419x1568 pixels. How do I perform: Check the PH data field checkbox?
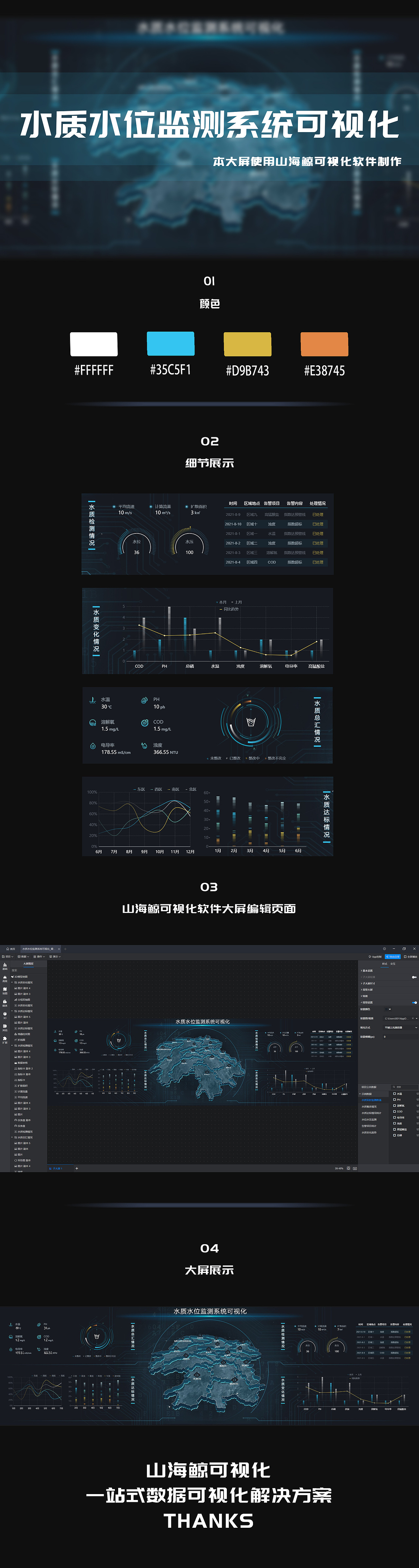coord(395,1100)
